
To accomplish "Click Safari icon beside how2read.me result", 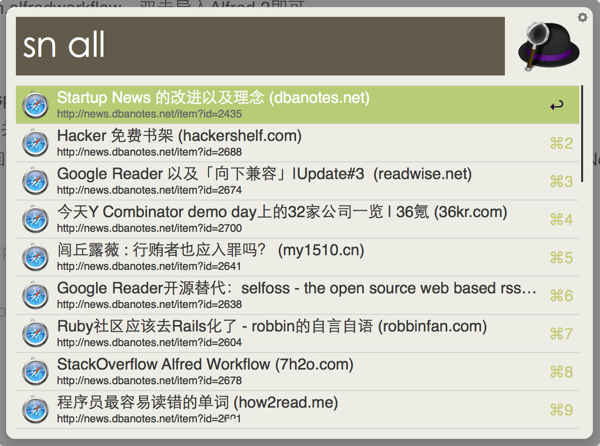I will [35, 410].
